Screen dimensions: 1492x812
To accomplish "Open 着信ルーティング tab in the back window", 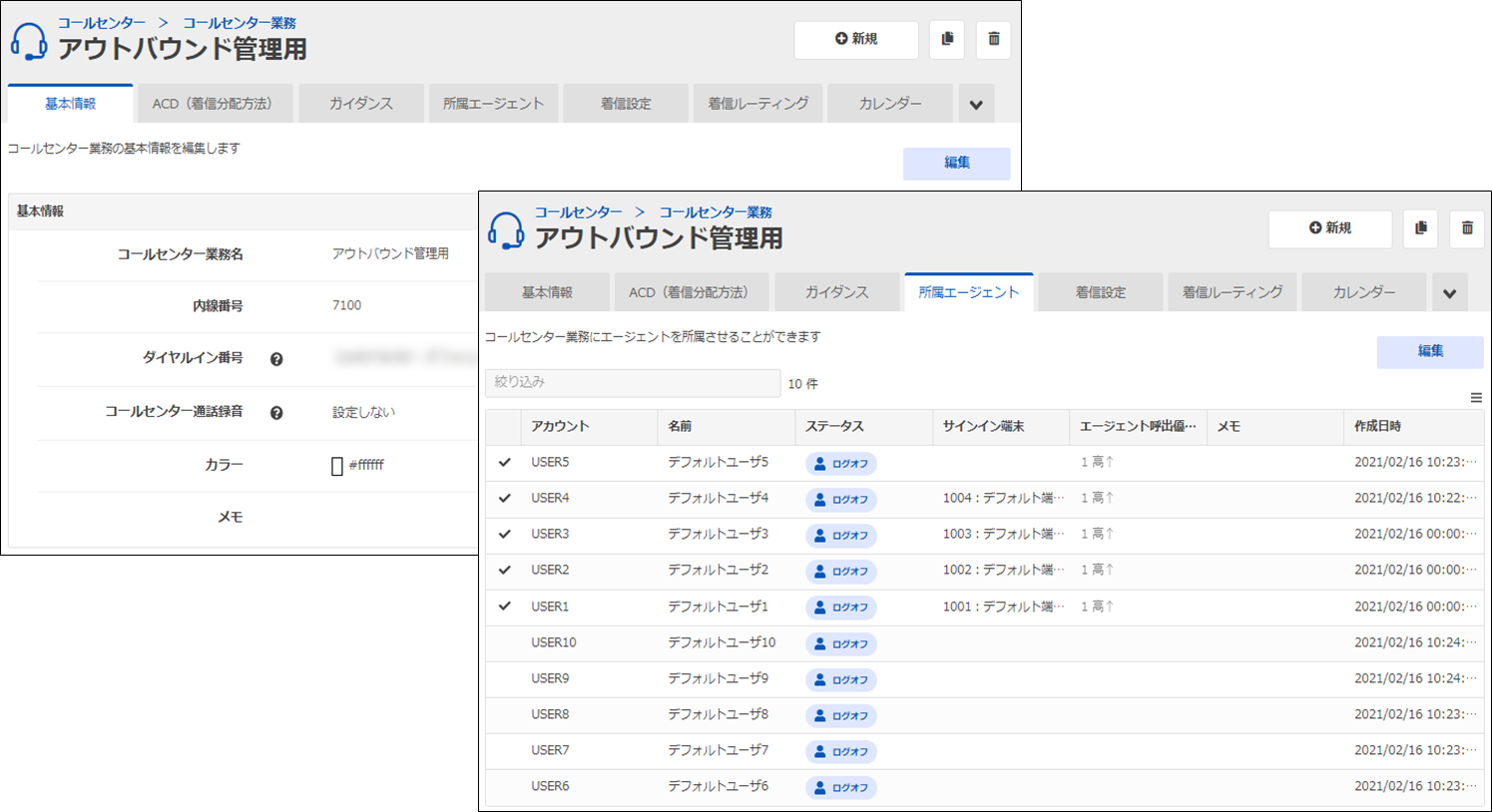I will (757, 104).
